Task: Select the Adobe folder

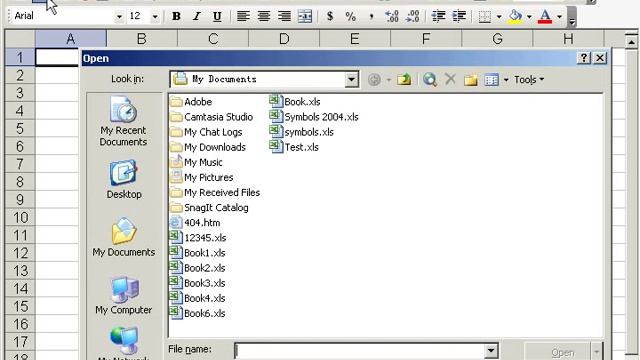Action: click(191, 102)
